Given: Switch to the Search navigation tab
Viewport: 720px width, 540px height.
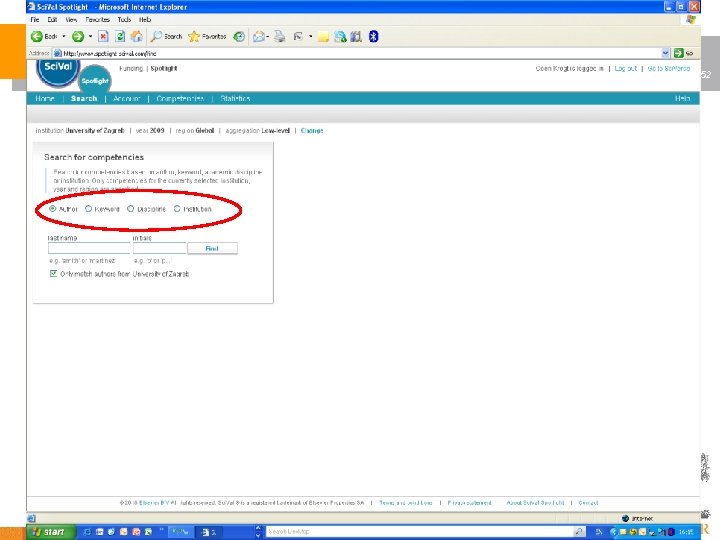Looking at the screenshot, I should pyautogui.click(x=84, y=98).
